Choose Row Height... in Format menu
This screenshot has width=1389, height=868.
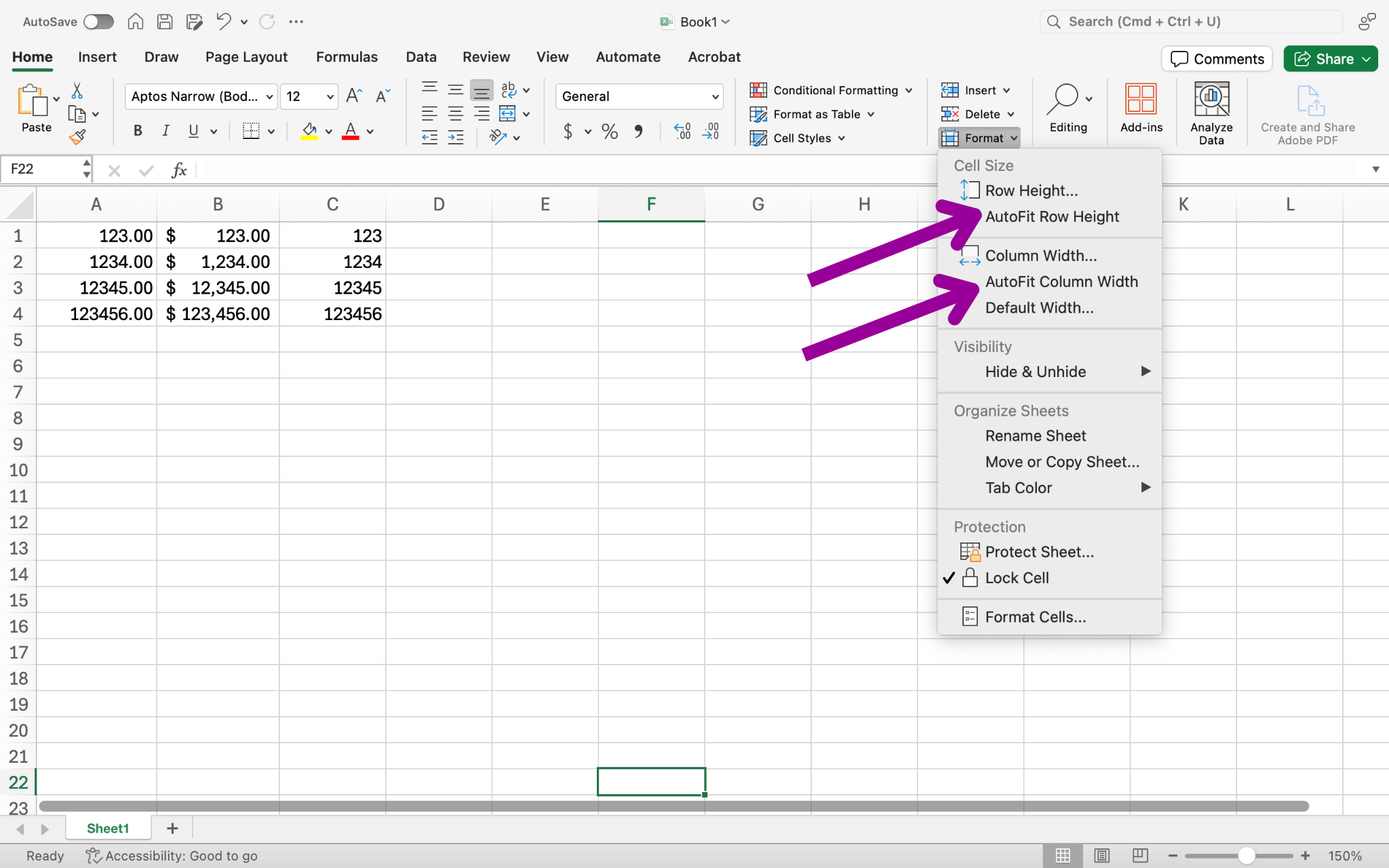(1031, 191)
